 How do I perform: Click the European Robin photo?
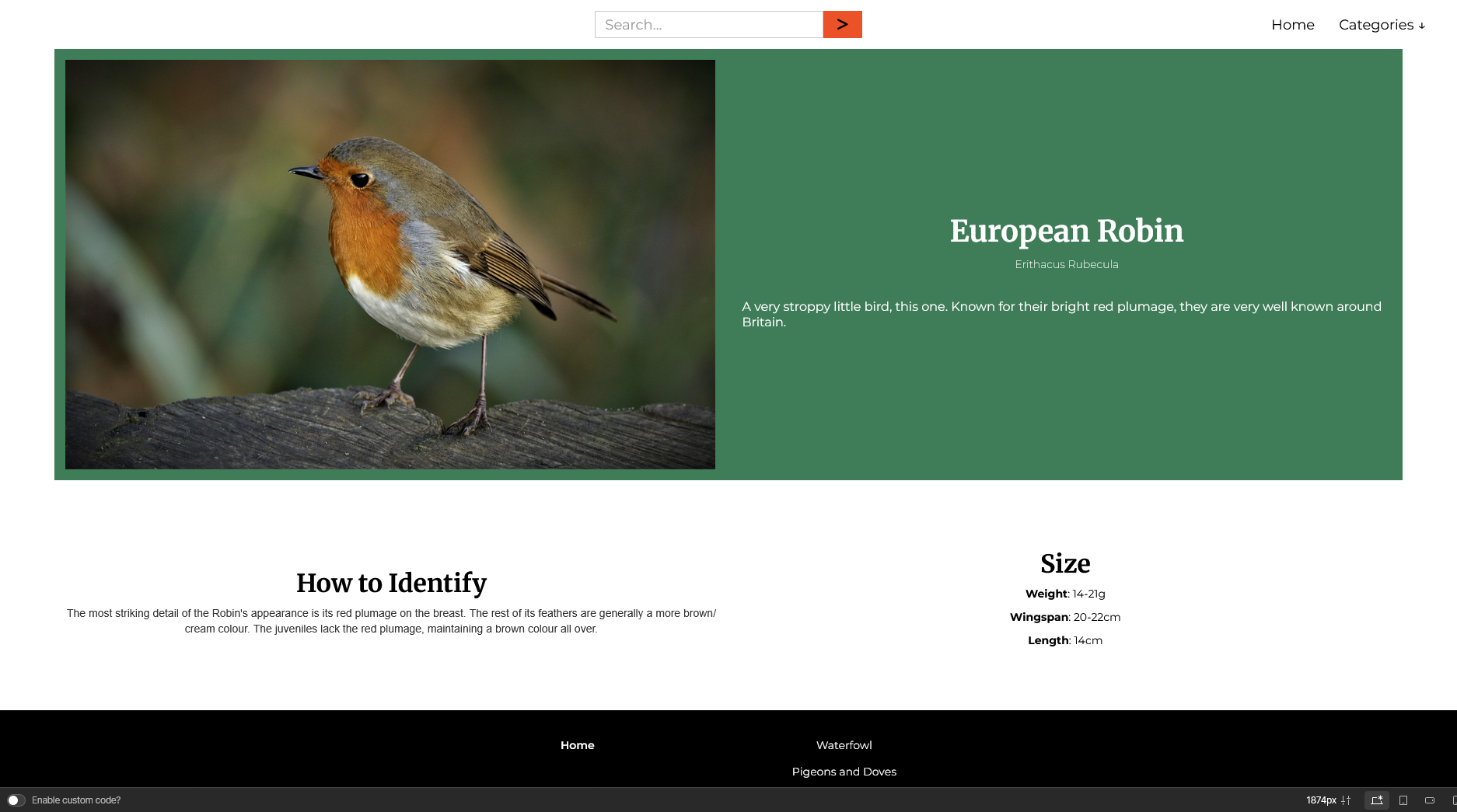click(x=390, y=264)
